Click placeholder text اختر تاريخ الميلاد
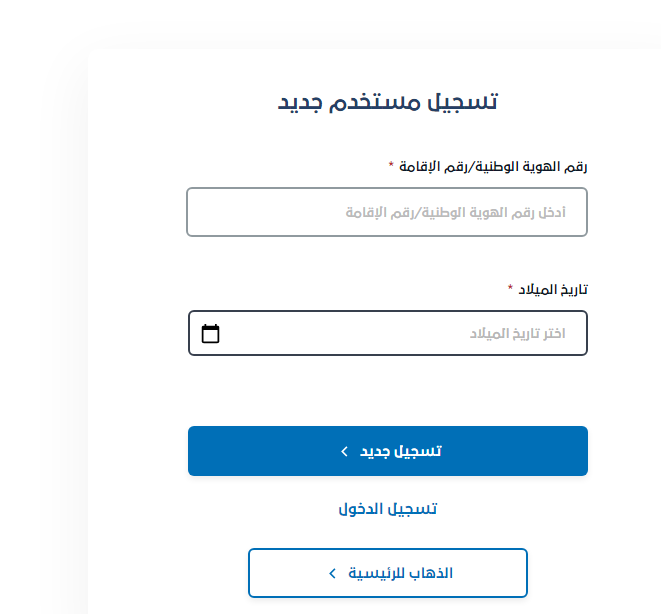The width and height of the screenshot is (661, 614). pos(518,334)
